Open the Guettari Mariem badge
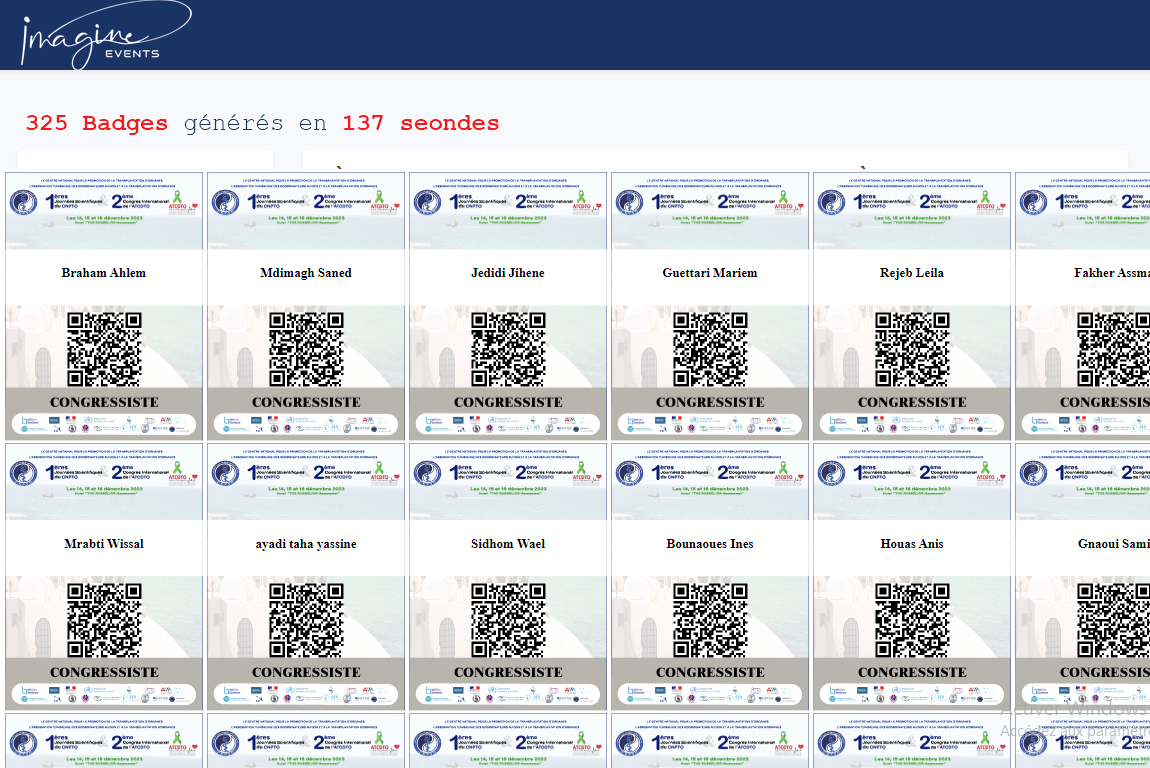 coord(710,306)
